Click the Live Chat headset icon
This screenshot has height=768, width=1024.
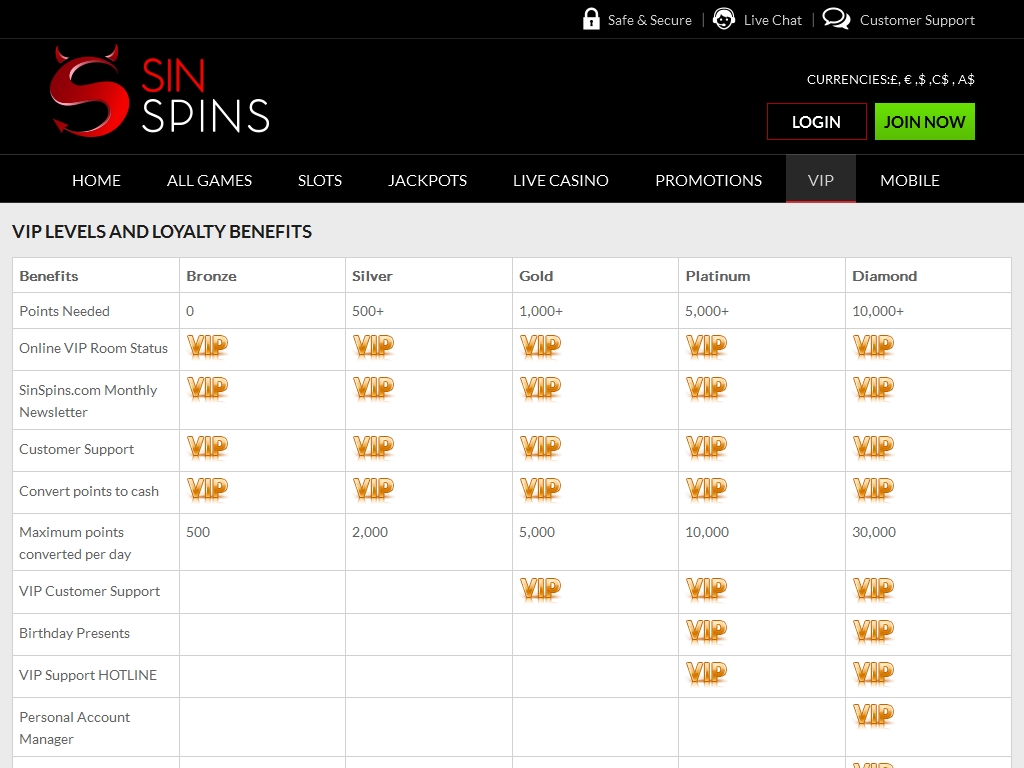(x=724, y=19)
